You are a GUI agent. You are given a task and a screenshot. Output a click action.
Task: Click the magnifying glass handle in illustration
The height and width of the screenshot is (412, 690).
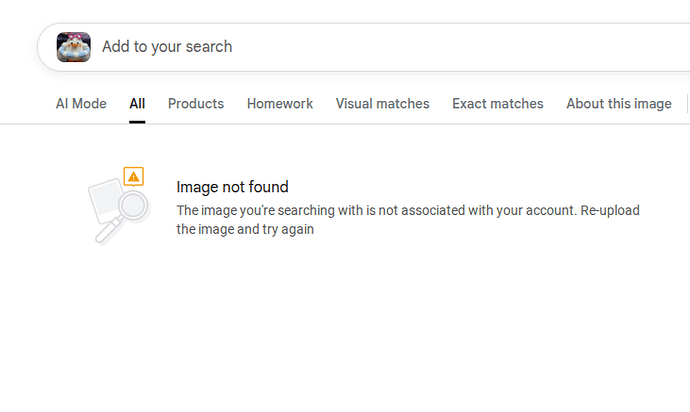tap(105, 234)
